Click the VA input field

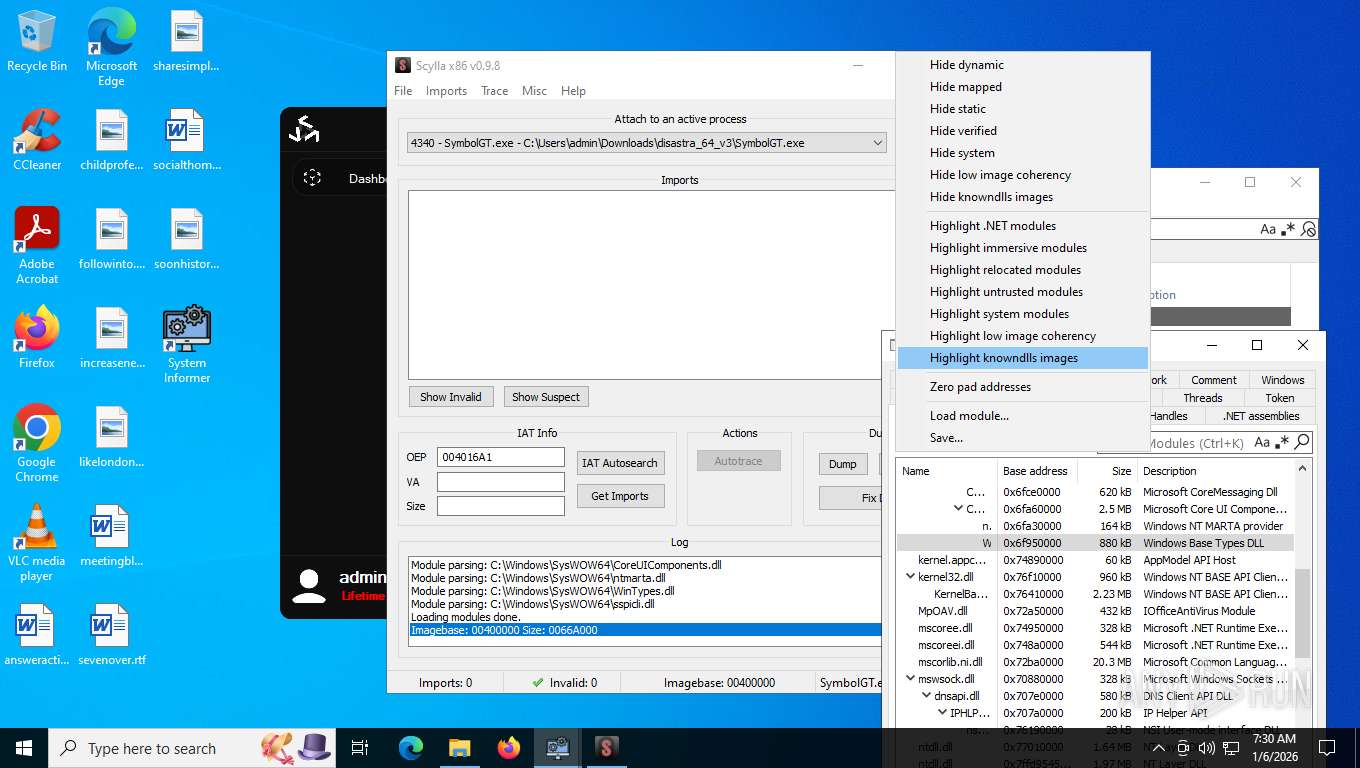click(501, 482)
